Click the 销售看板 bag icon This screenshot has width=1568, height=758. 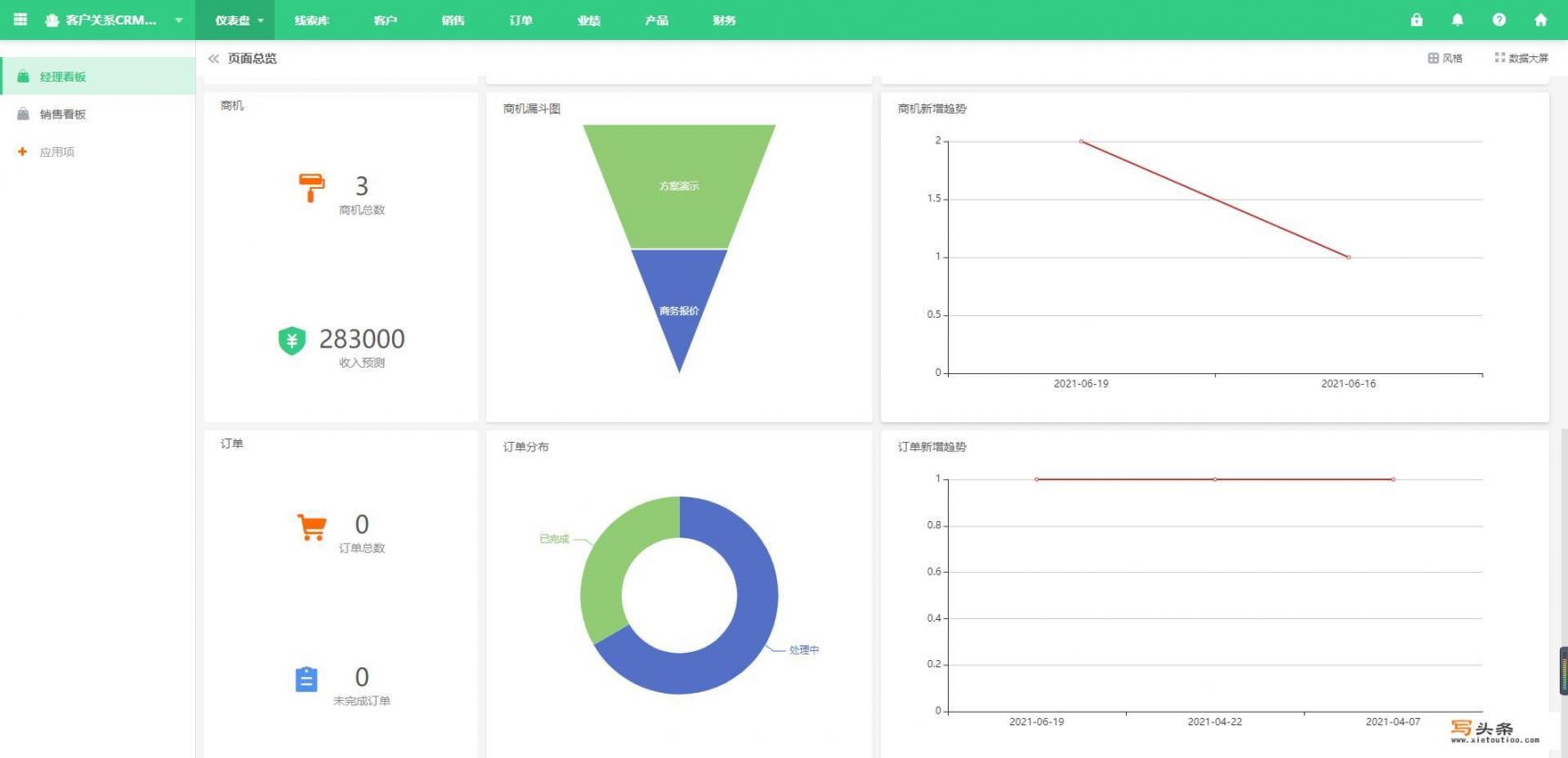[23, 113]
